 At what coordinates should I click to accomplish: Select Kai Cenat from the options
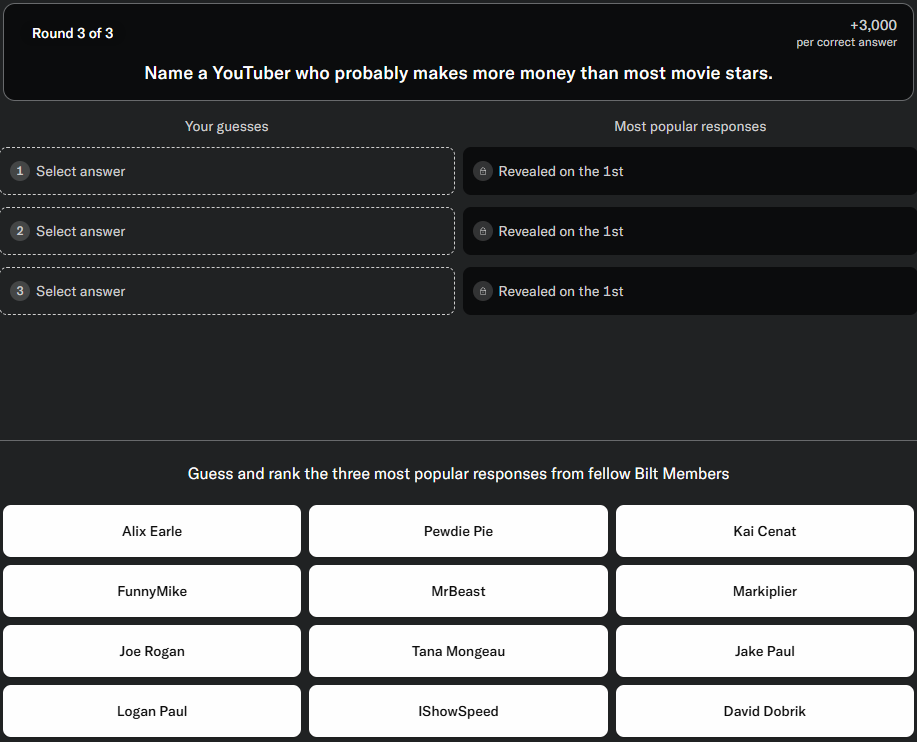click(765, 531)
